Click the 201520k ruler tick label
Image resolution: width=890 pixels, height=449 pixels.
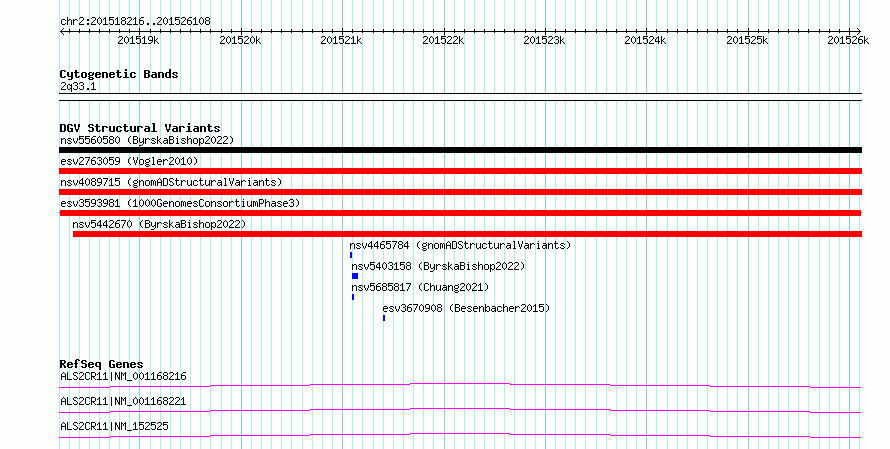240,40
